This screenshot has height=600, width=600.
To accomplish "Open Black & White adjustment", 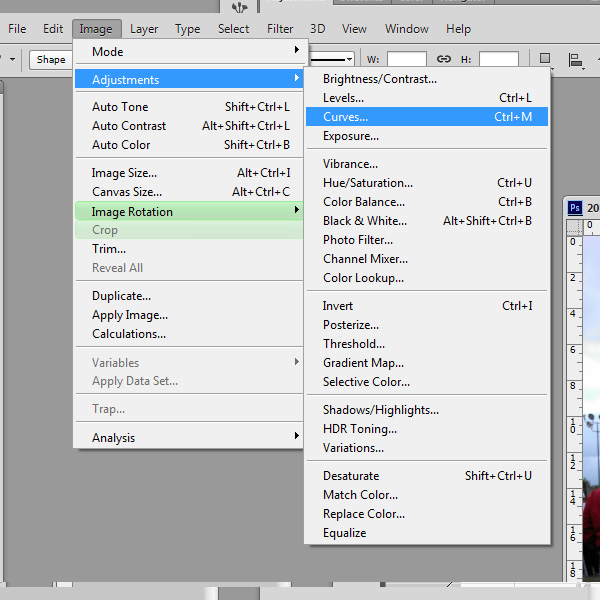I will tap(427, 221).
